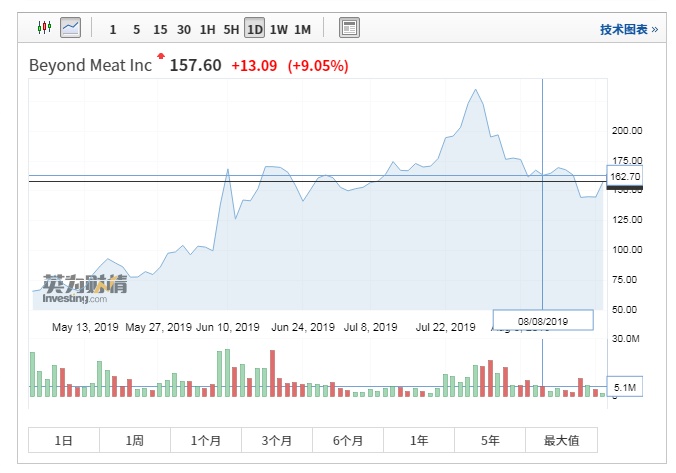Viewport: 676px width, 473px height.
Task: Set interval to 5 minutes
Action: pos(137,29)
